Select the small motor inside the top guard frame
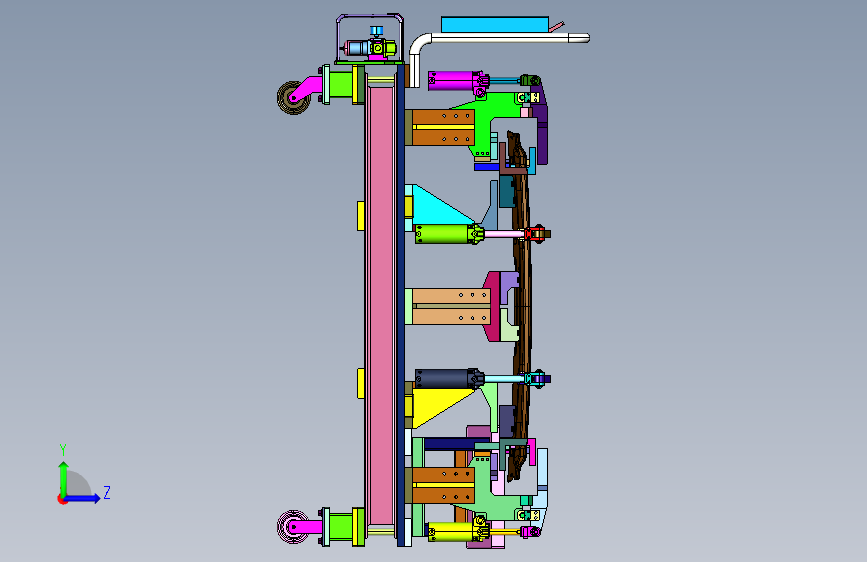 click(x=370, y=48)
